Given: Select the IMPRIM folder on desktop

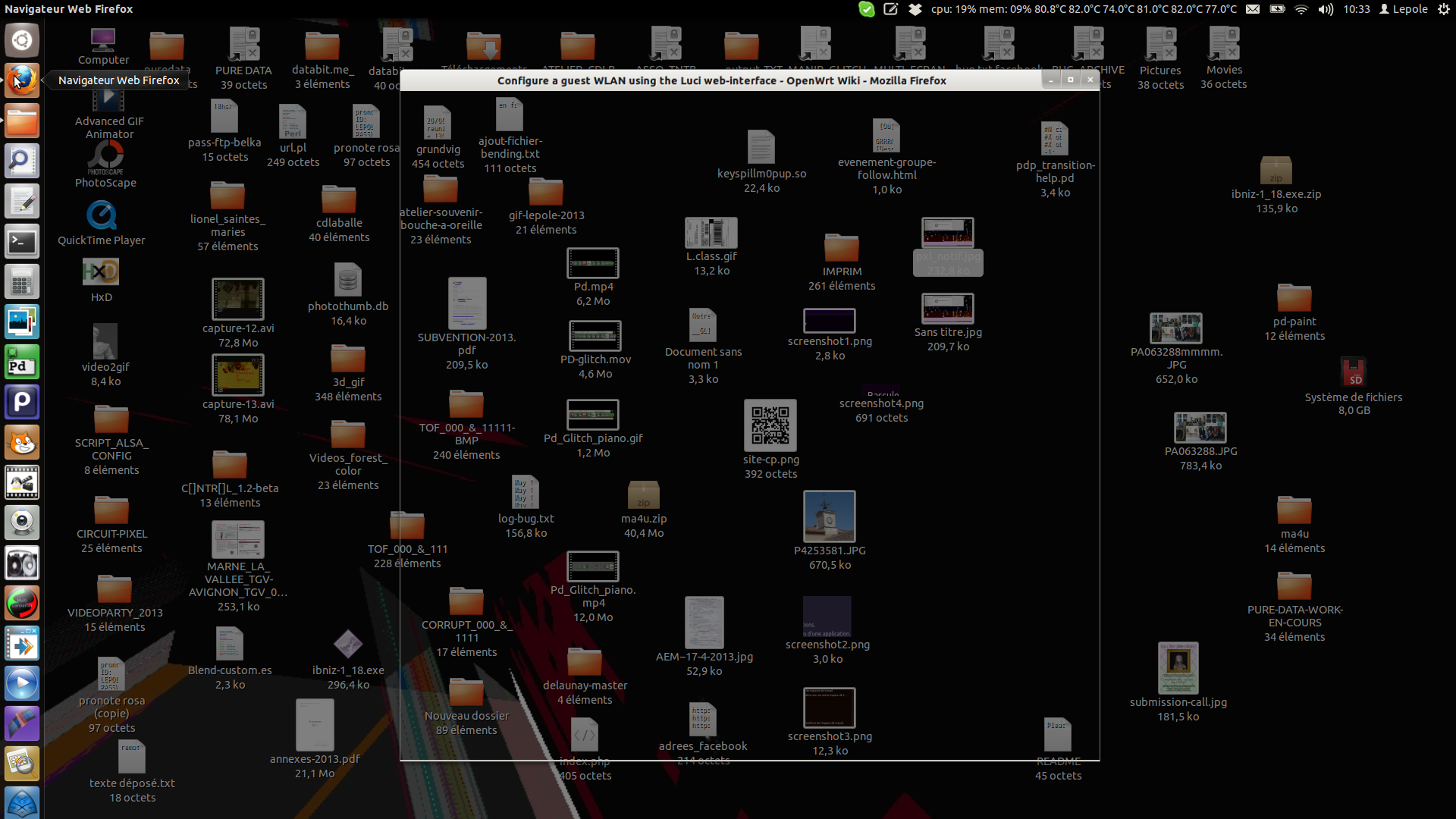Looking at the screenshot, I should click(841, 248).
